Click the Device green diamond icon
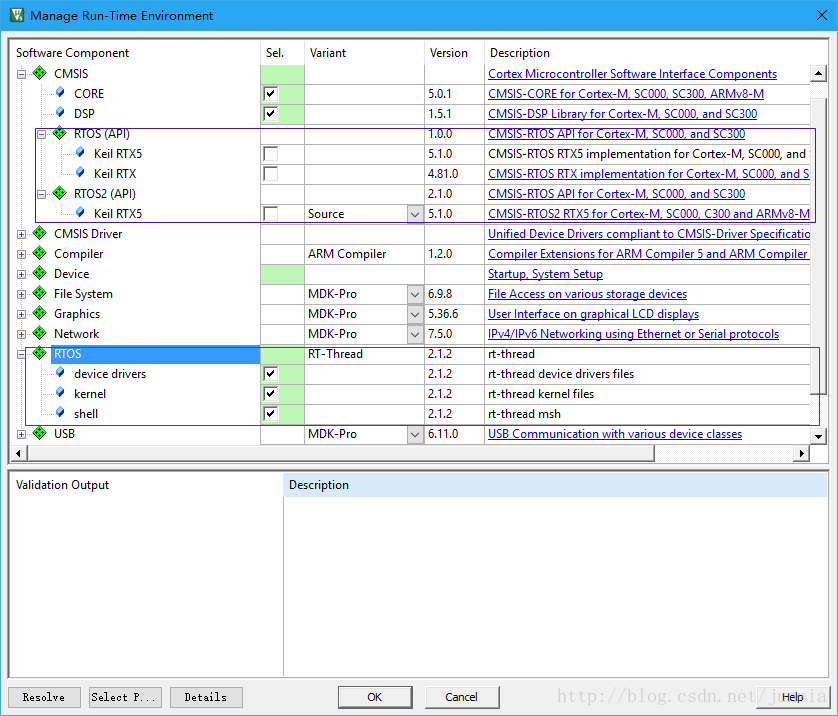Screen dimensions: 838x716 point(40,273)
